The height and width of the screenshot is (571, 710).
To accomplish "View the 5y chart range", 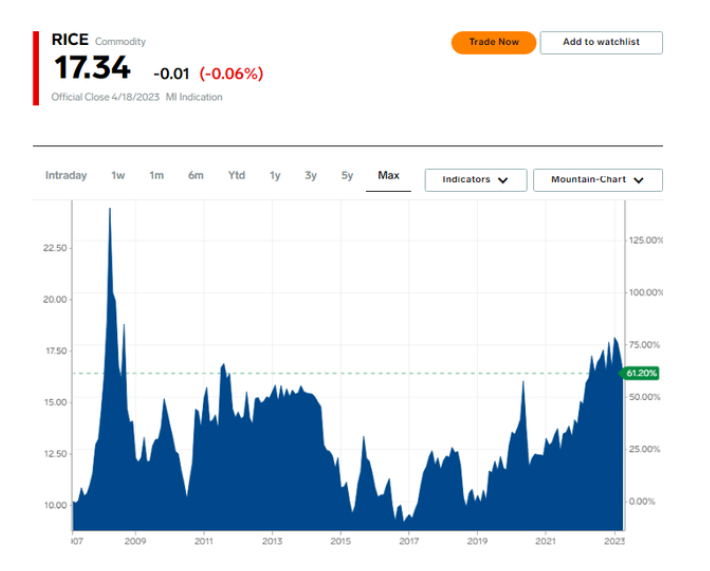I will tap(347, 176).
